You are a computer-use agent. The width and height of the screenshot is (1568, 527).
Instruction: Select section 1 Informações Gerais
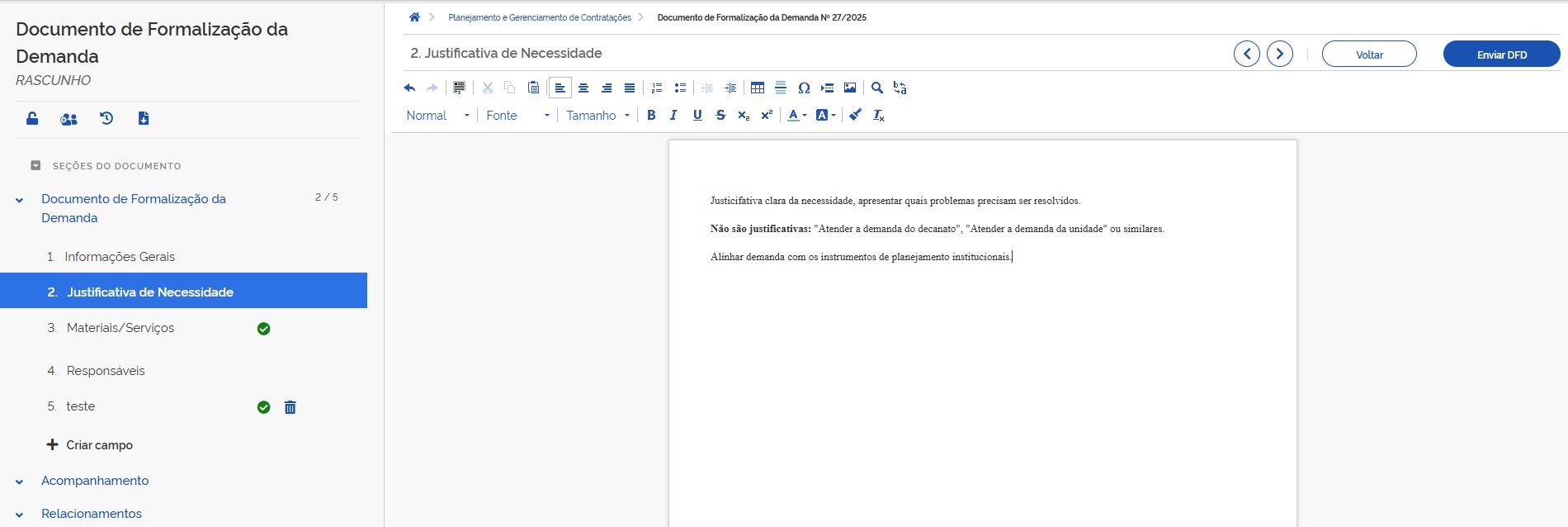(x=120, y=257)
